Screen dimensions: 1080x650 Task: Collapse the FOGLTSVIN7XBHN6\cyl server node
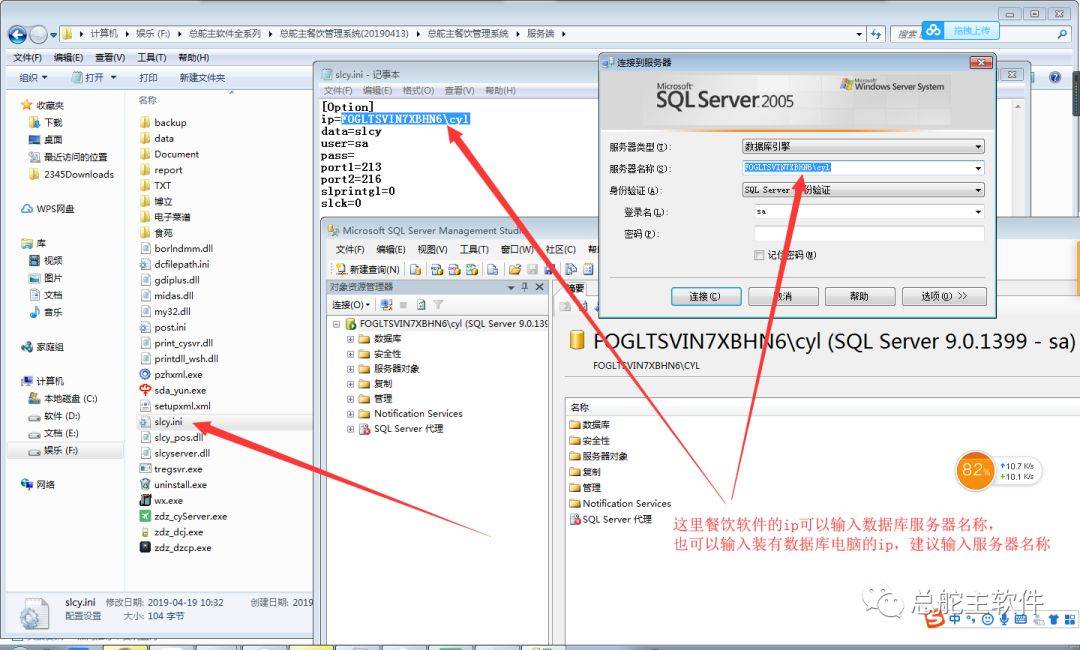coord(336,323)
